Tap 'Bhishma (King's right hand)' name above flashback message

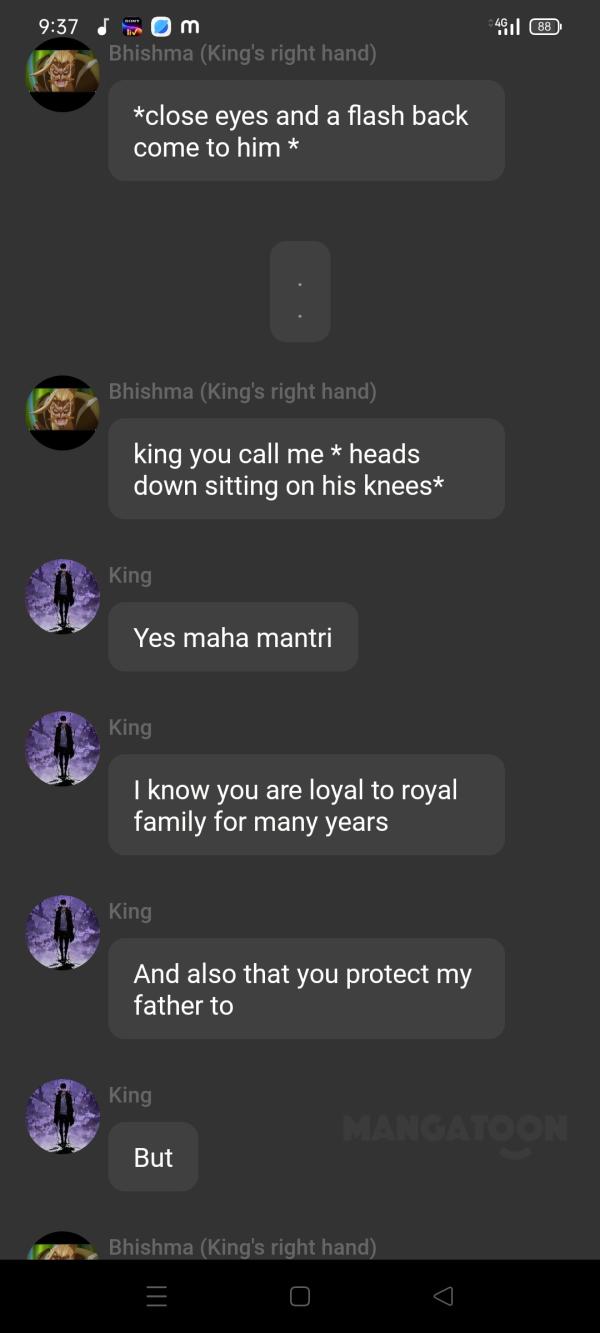(243, 53)
